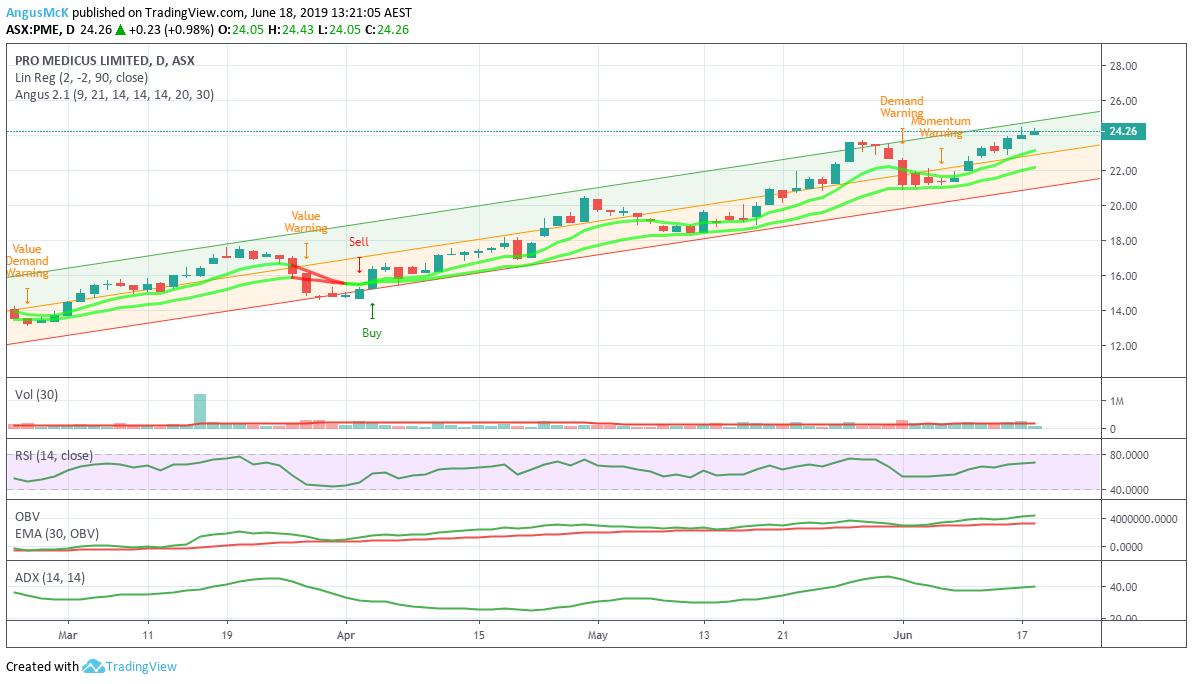Open the AngusMcK author profile link
The height and width of the screenshot is (684, 1193).
(37, 13)
